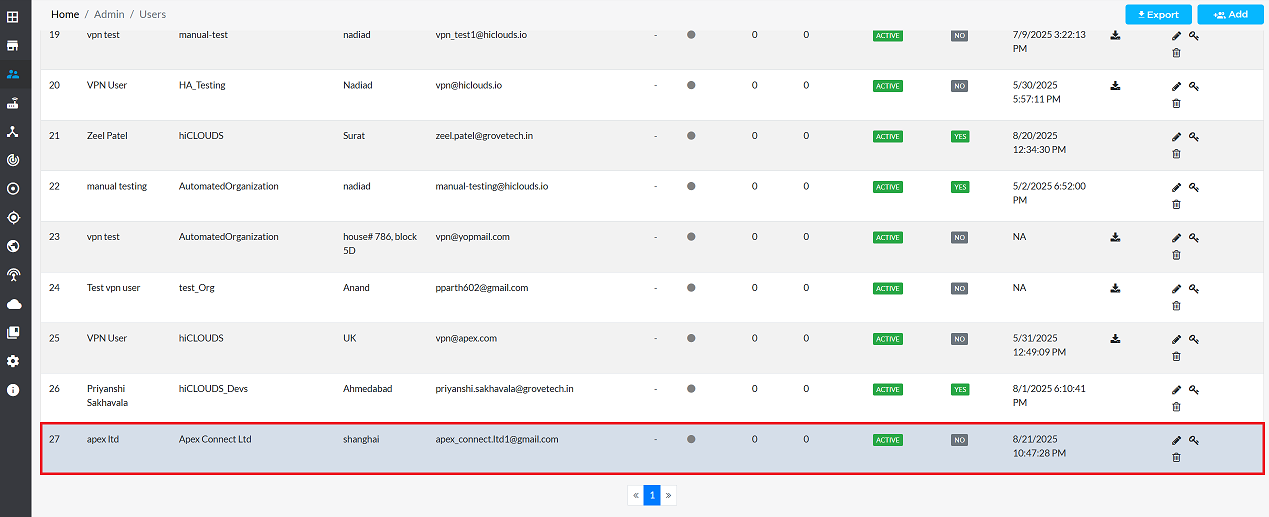Click key icon for Priyanshi Sakhavala

[1194, 389]
